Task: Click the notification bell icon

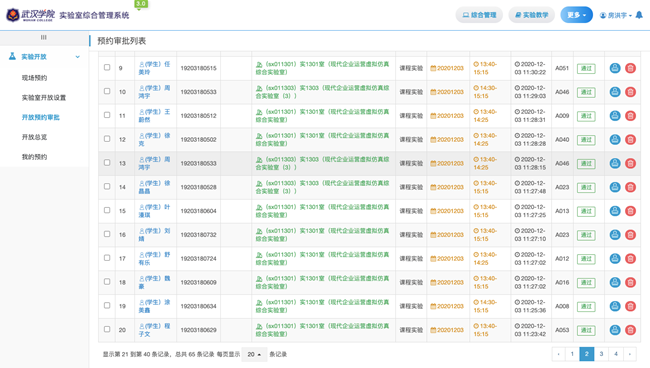Action: (639, 15)
